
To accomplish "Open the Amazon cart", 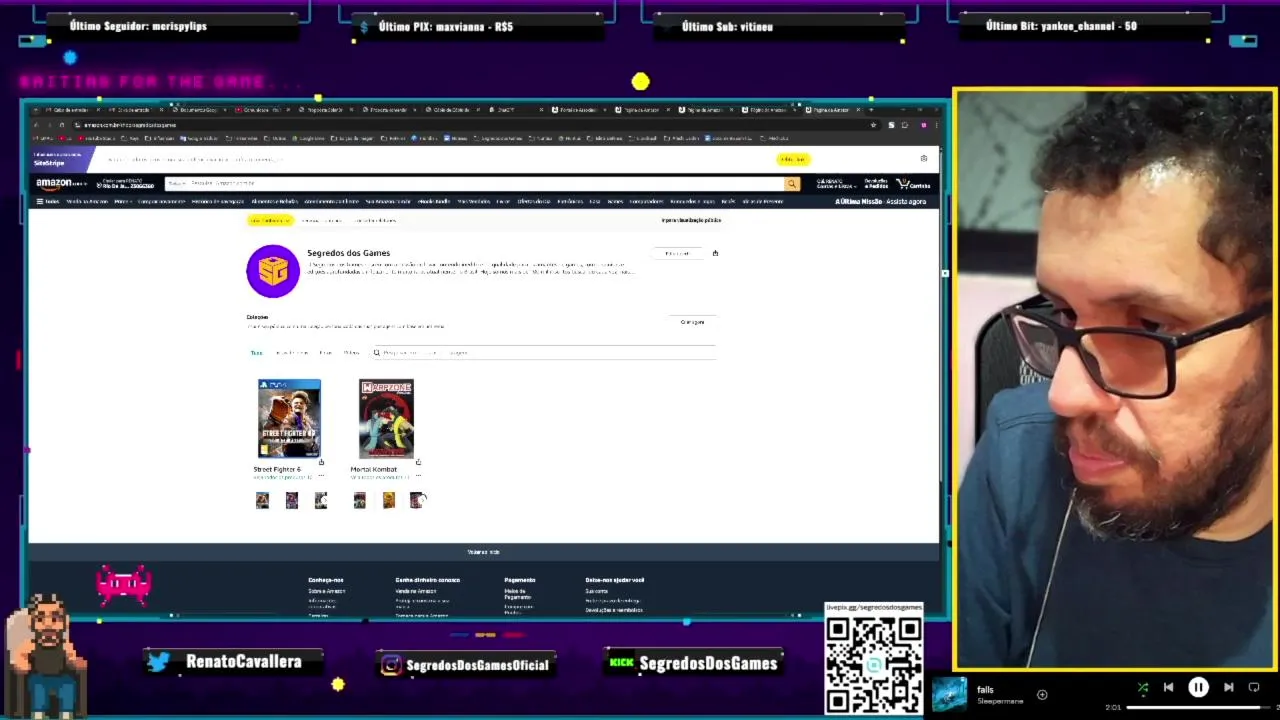I will click(x=913, y=184).
